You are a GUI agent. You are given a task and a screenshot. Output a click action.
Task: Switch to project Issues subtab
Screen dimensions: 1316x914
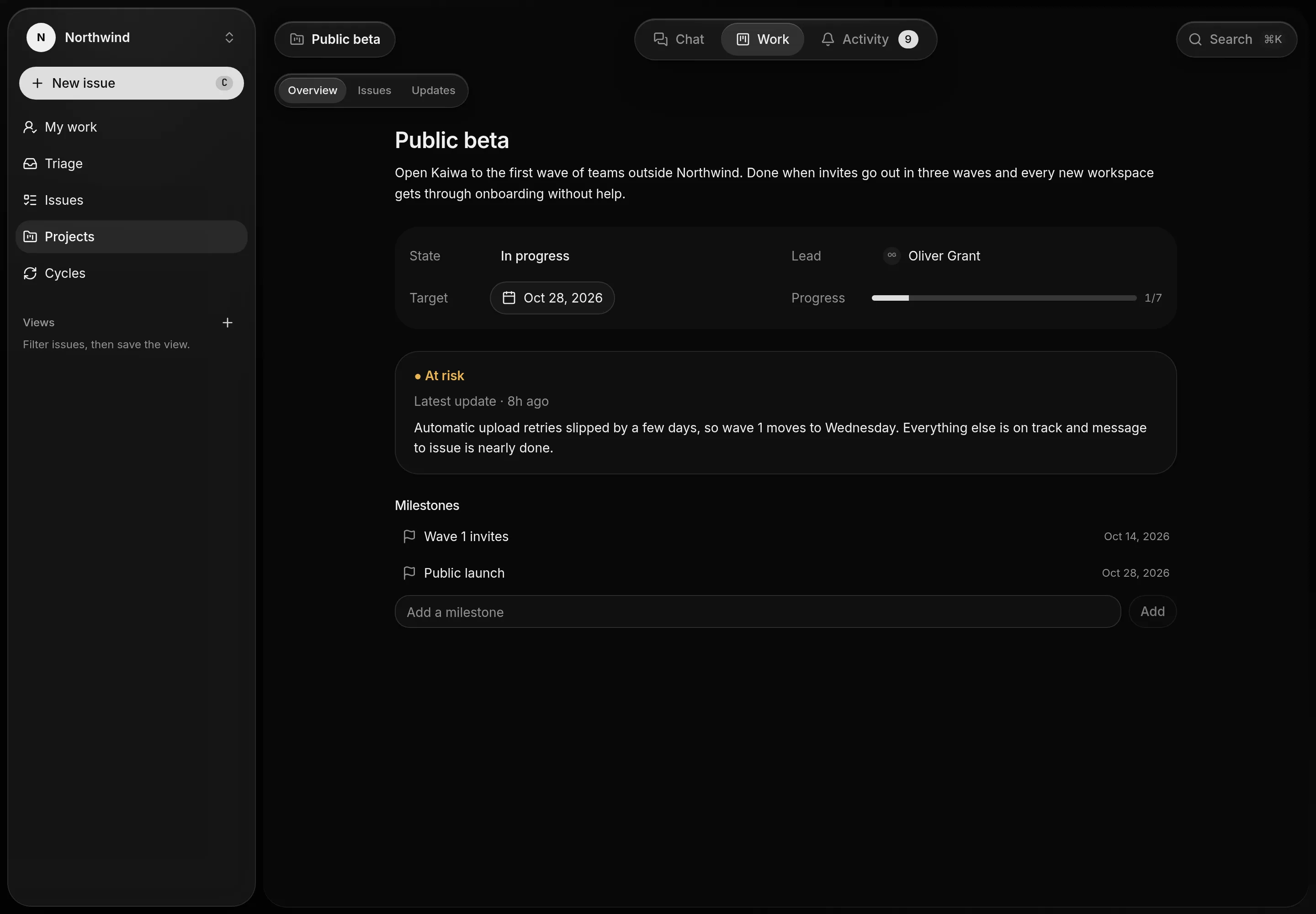374,90
